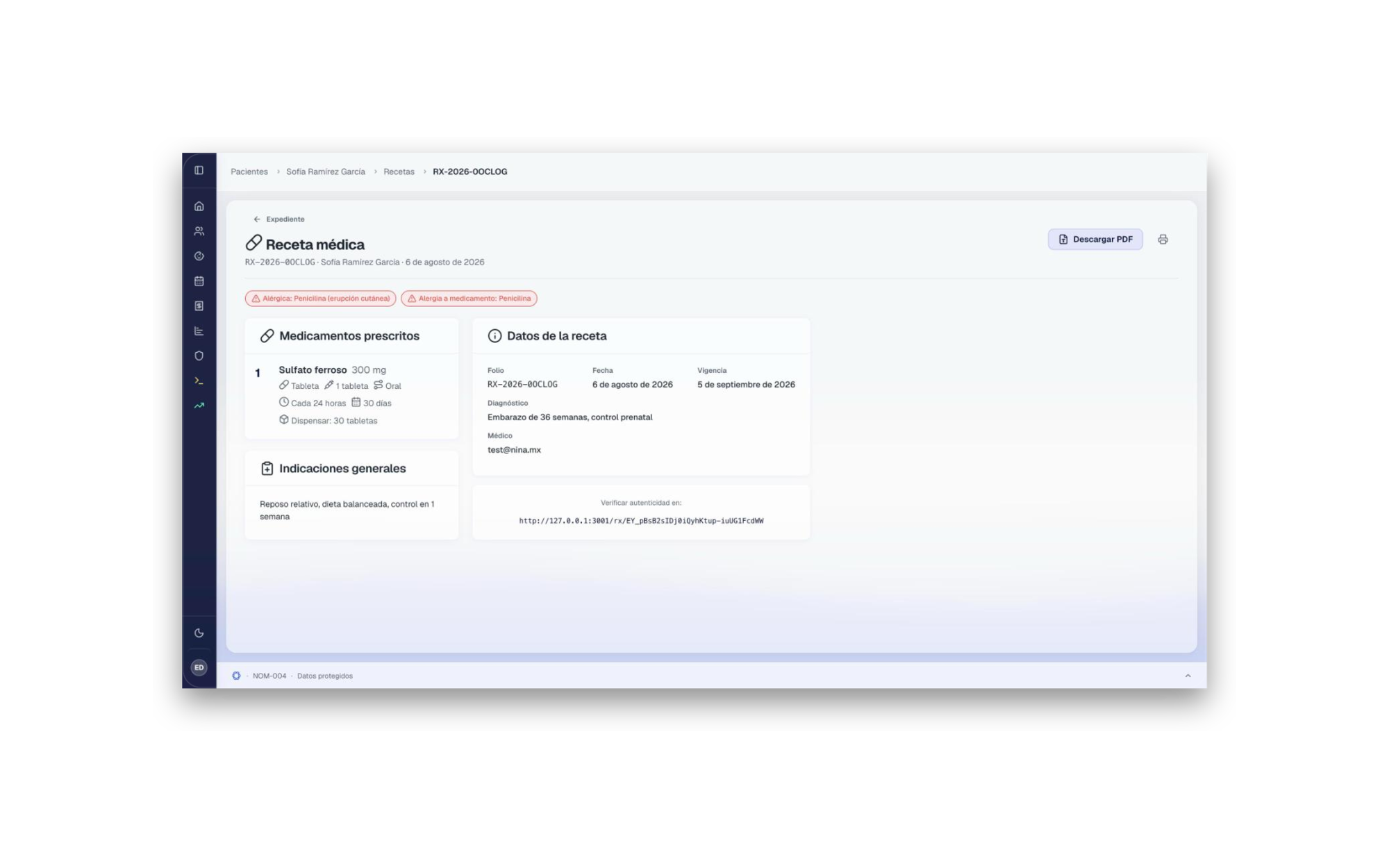Go back to Expediente
This screenshot has width=1389, height=868.
(278, 219)
